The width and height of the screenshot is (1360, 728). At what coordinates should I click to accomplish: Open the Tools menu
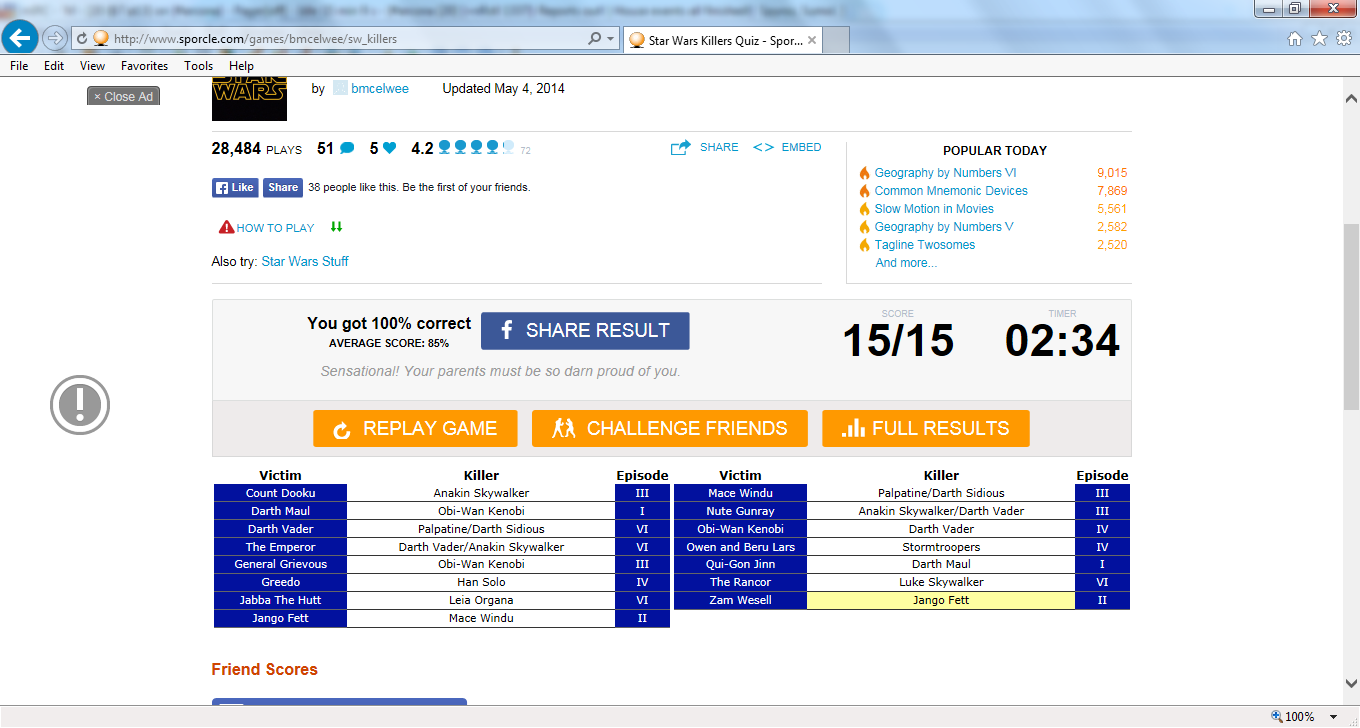click(x=198, y=66)
